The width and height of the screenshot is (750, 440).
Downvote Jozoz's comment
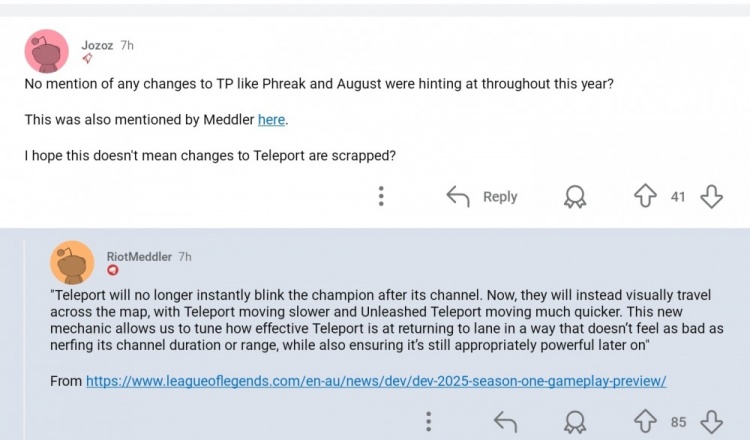point(711,196)
